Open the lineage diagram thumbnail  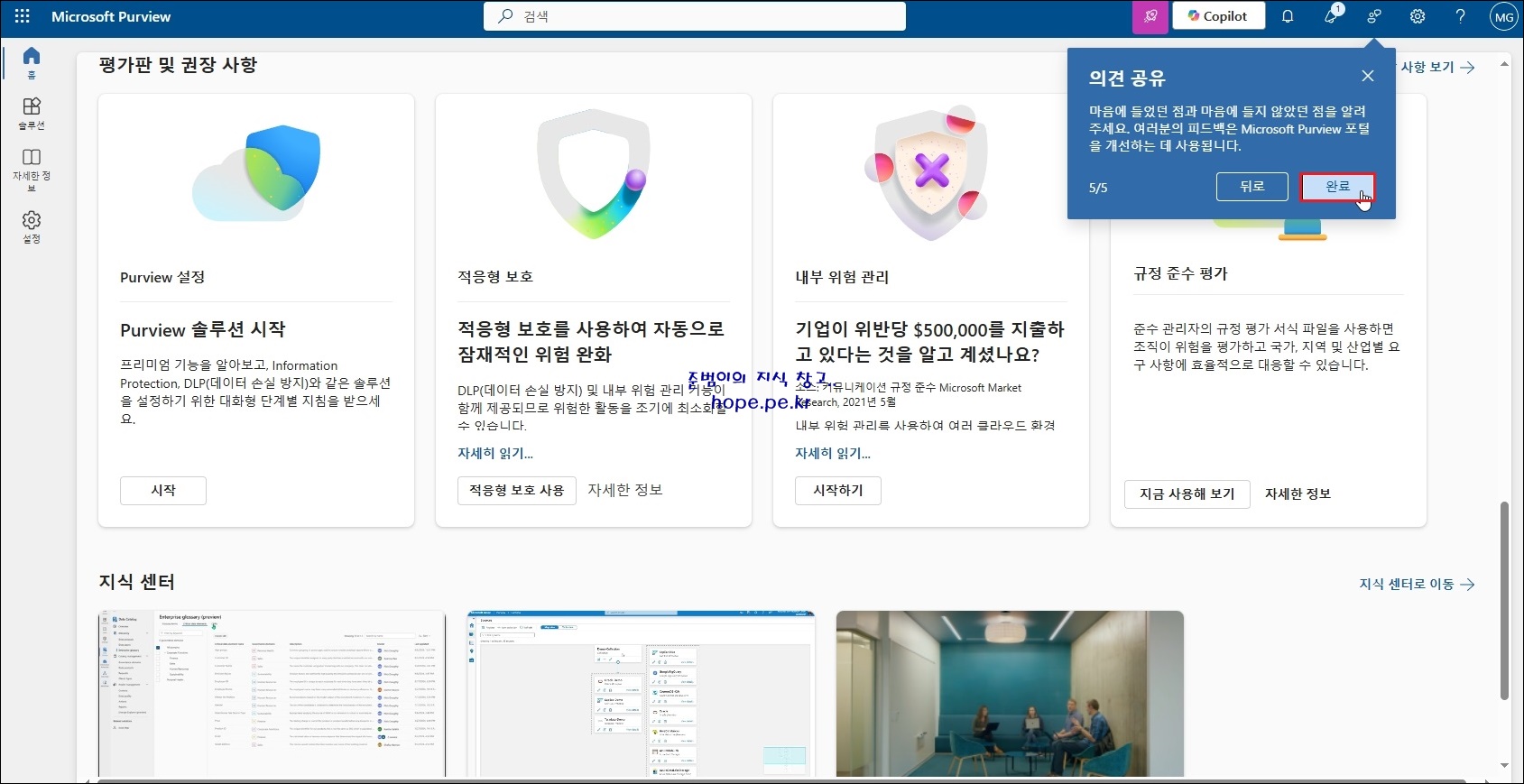click(x=641, y=693)
